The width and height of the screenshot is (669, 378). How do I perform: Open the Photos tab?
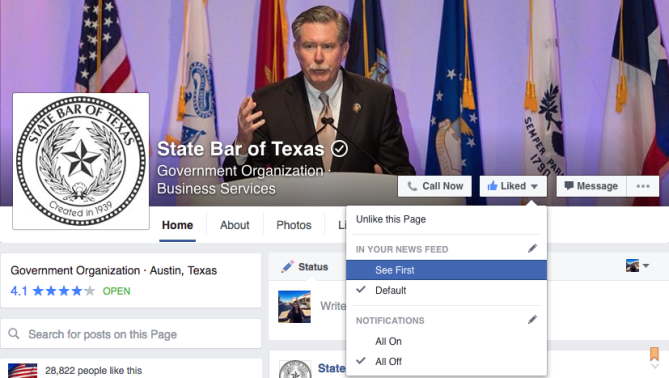(x=294, y=225)
